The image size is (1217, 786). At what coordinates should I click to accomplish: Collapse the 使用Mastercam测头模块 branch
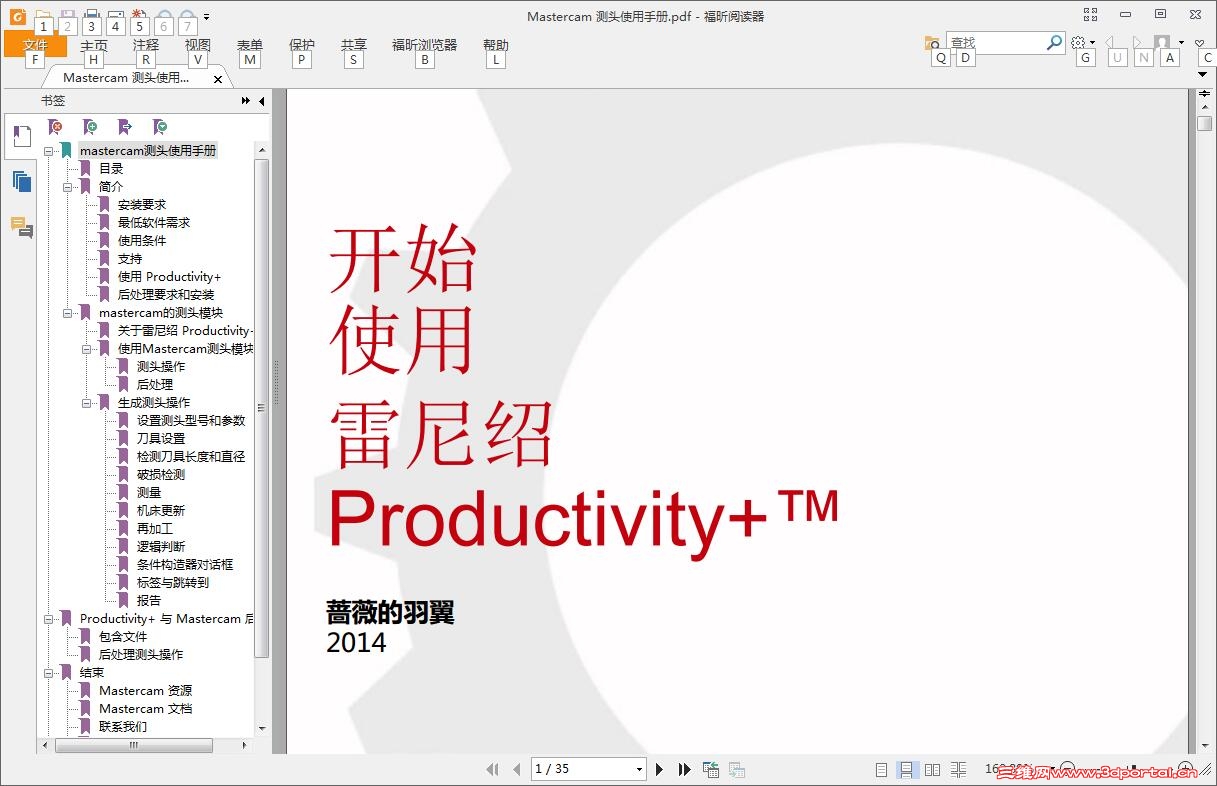[87, 349]
